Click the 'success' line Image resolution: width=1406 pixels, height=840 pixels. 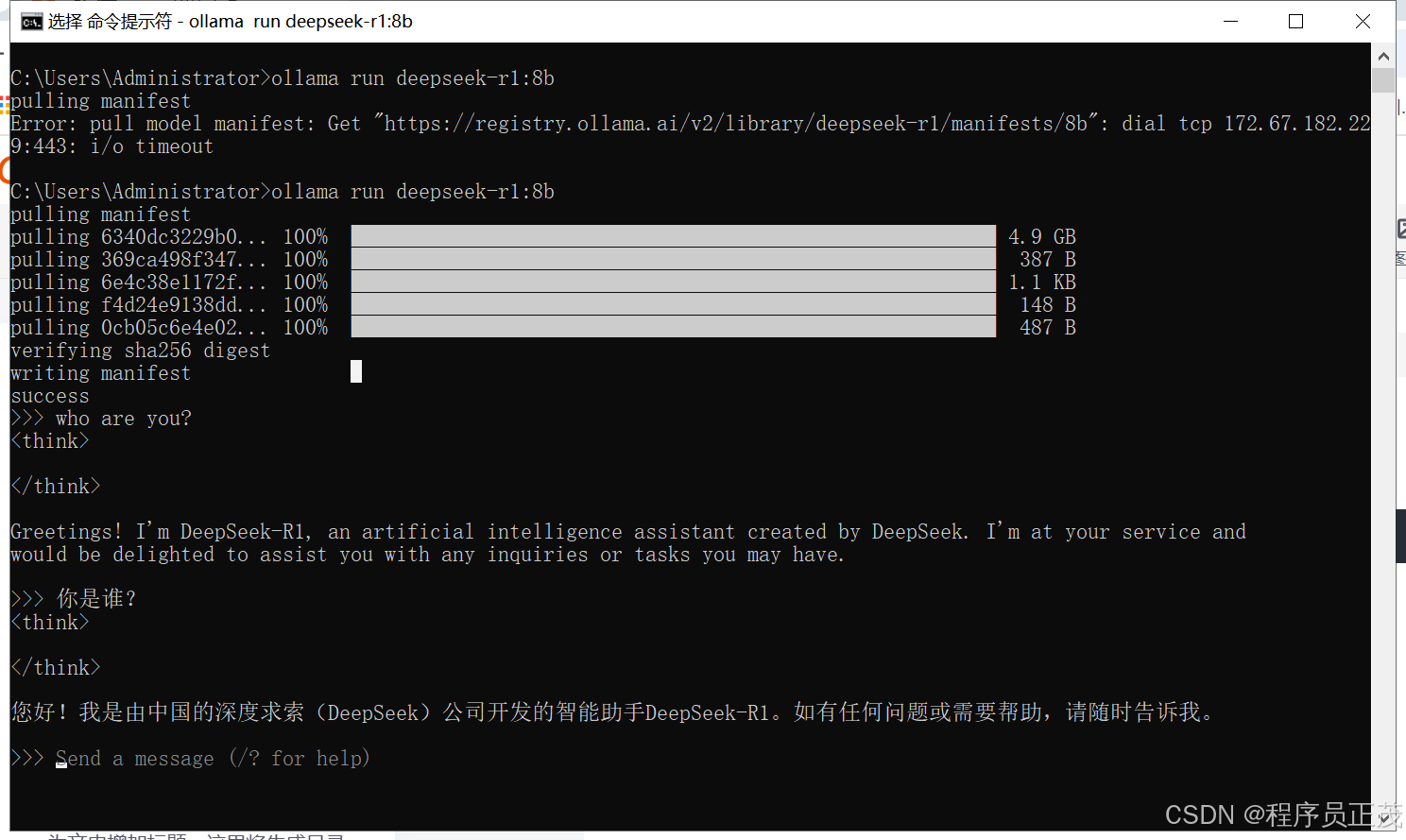[50, 396]
